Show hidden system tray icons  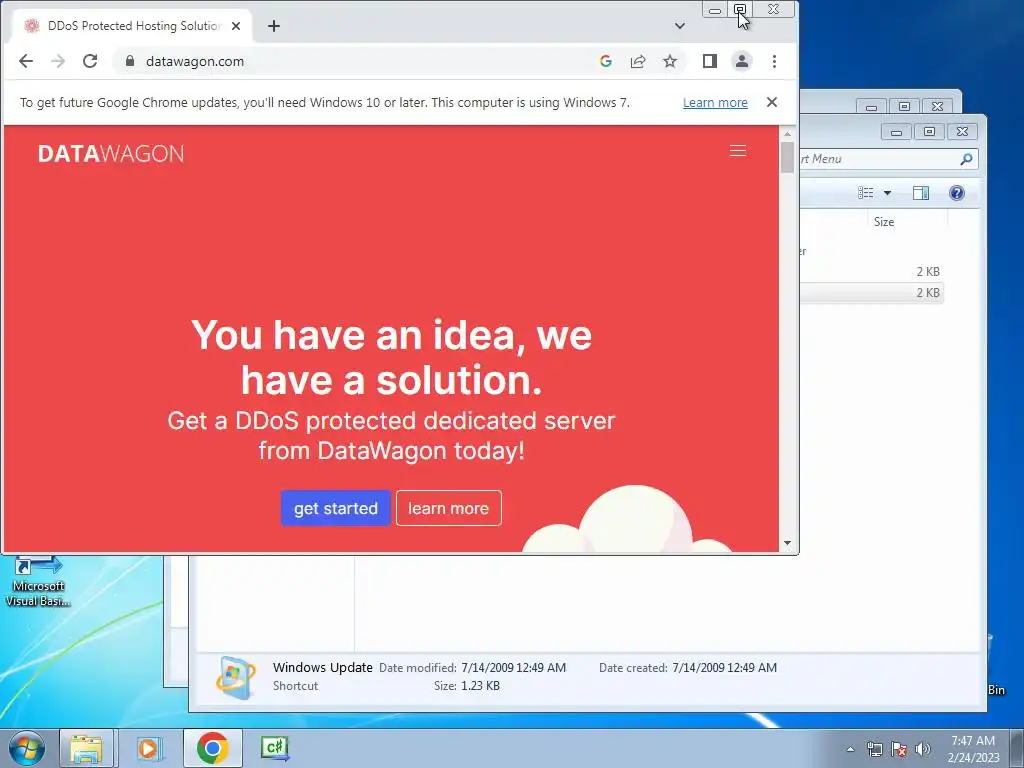click(x=850, y=749)
